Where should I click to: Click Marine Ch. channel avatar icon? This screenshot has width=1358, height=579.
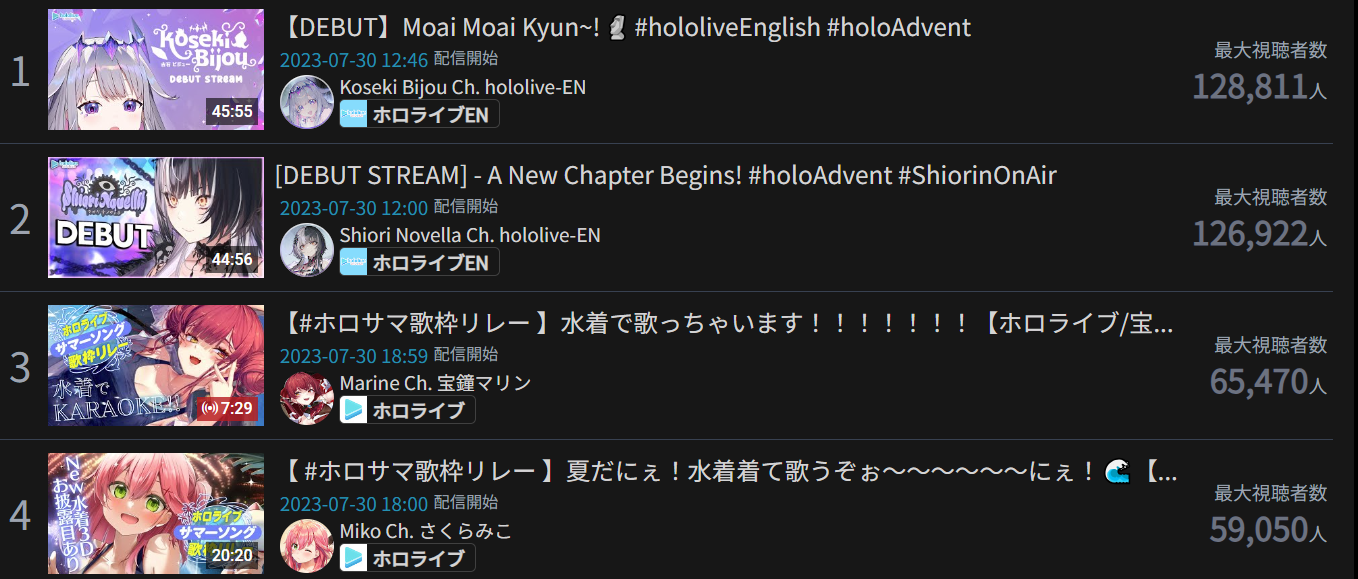point(307,398)
